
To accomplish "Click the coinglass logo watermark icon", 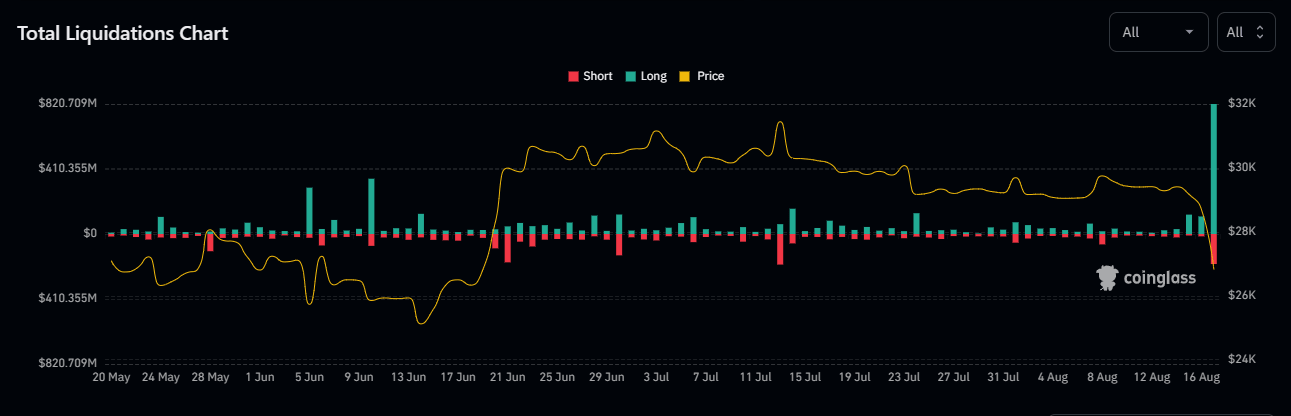I will coord(1106,278).
